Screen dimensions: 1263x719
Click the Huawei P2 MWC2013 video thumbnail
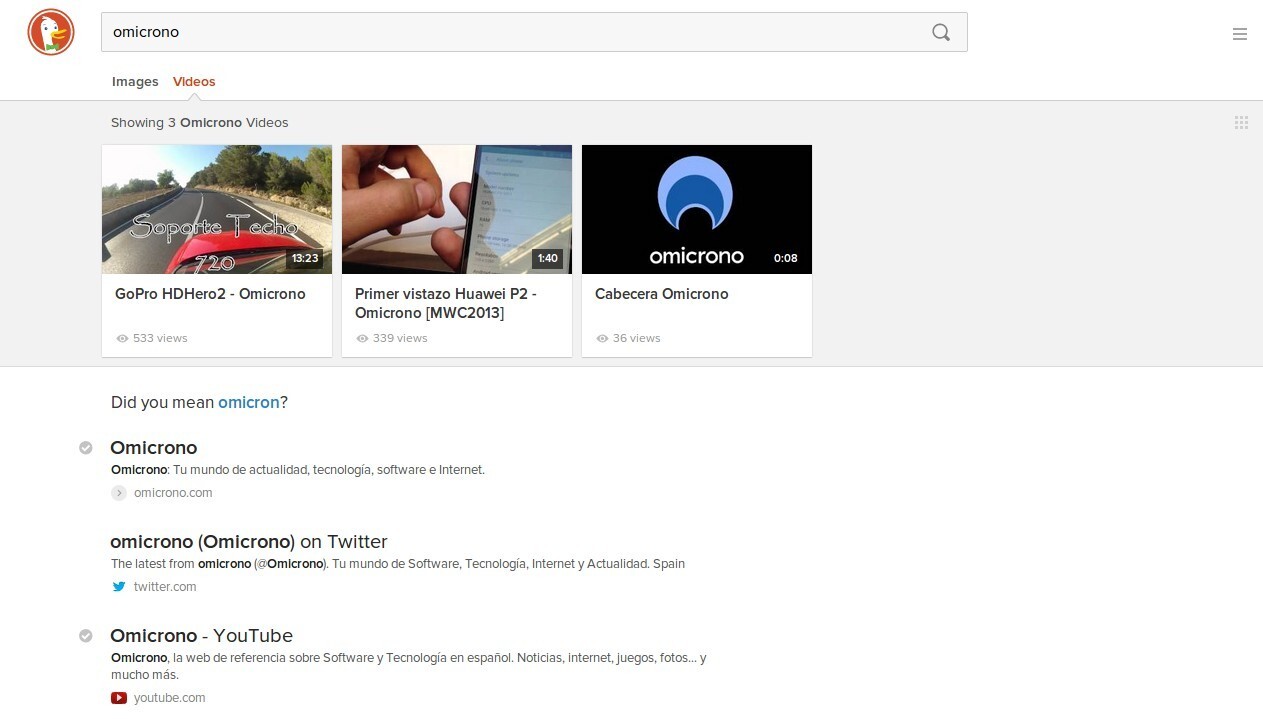(456, 208)
